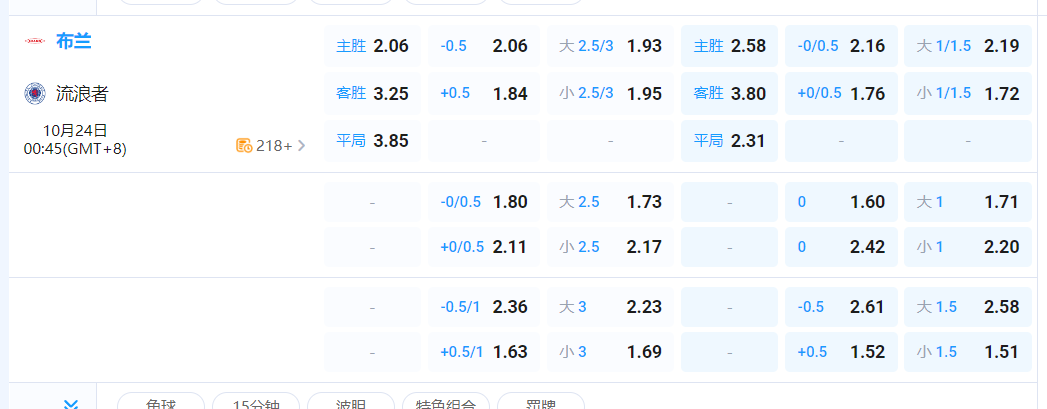
Task: Switch to the 15分钟 tab
Action: pos(256,403)
